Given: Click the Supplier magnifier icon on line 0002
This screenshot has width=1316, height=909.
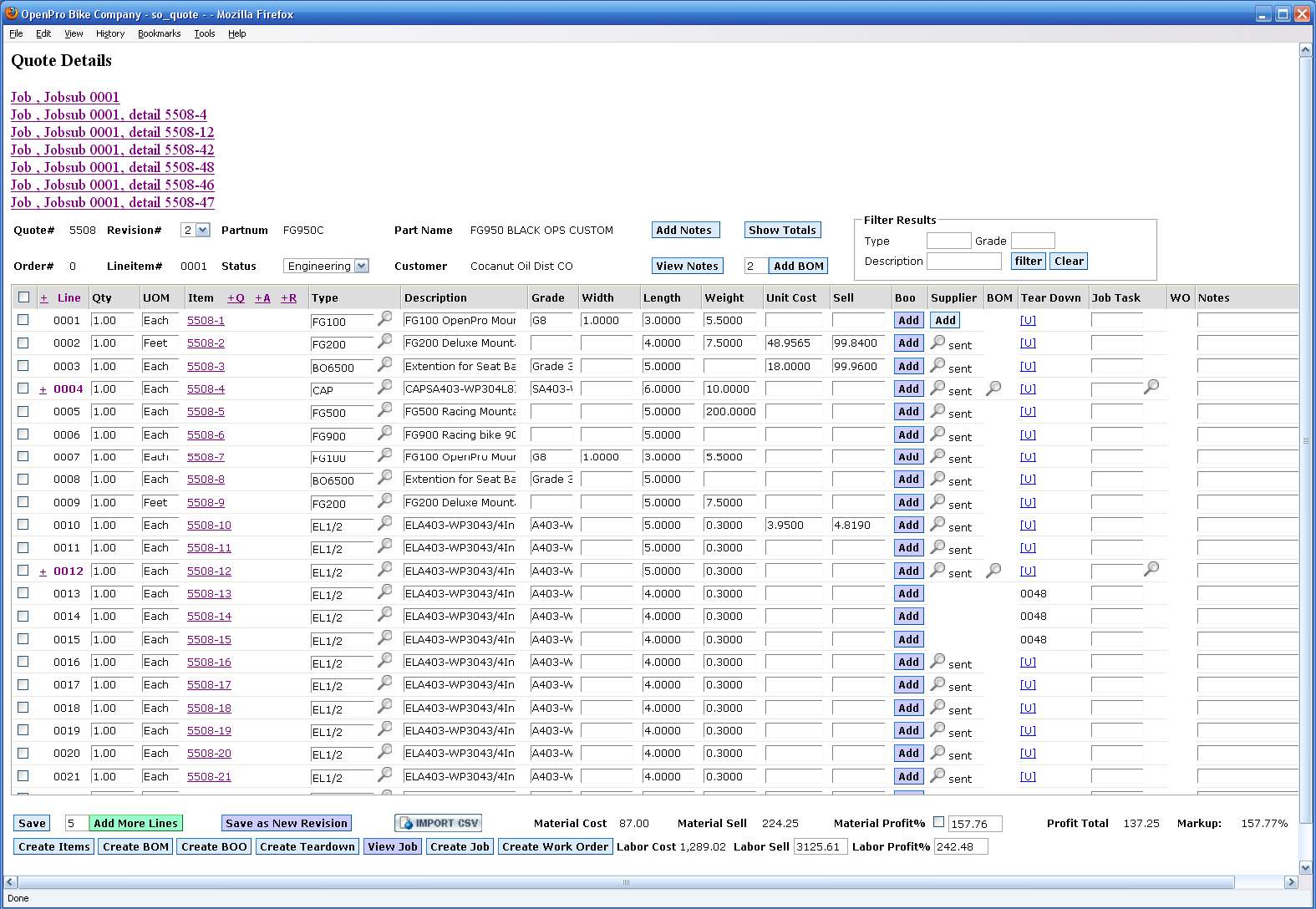Looking at the screenshot, I should (938, 342).
